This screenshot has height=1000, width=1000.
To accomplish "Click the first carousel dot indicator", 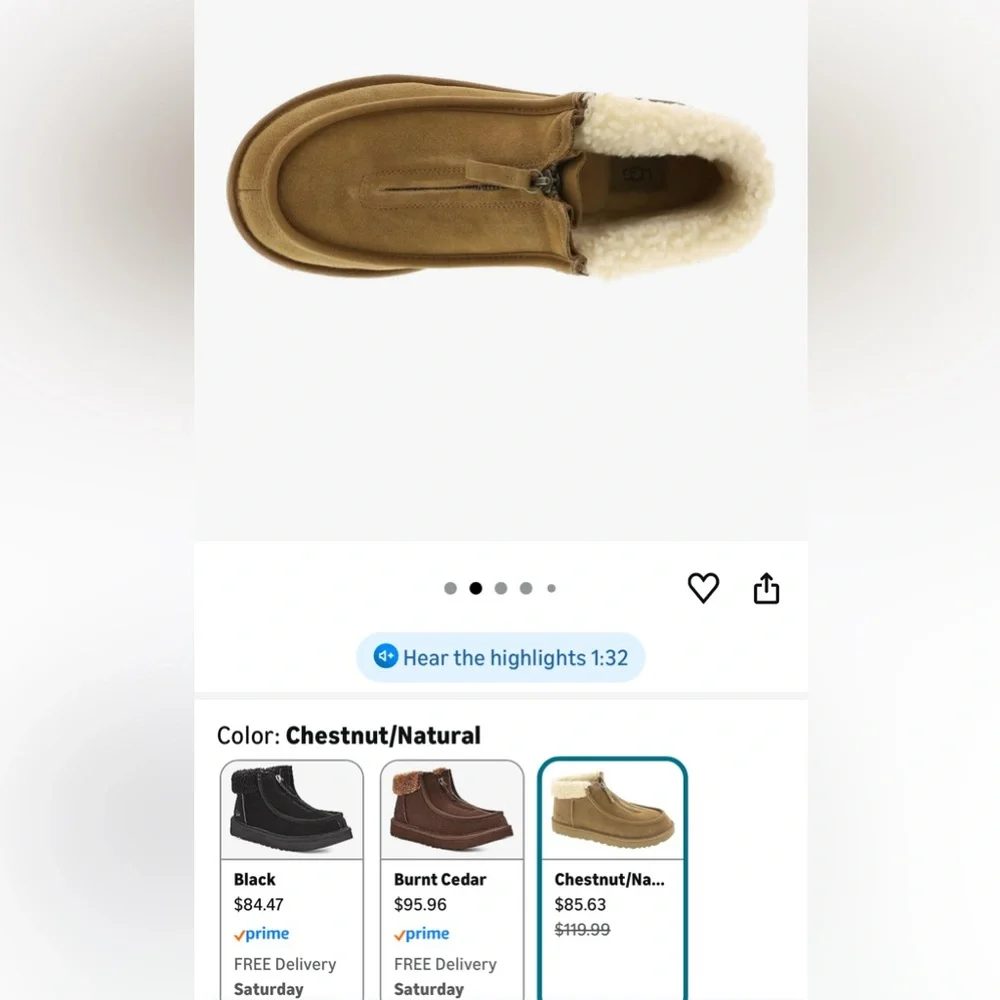I will coord(450,588).
